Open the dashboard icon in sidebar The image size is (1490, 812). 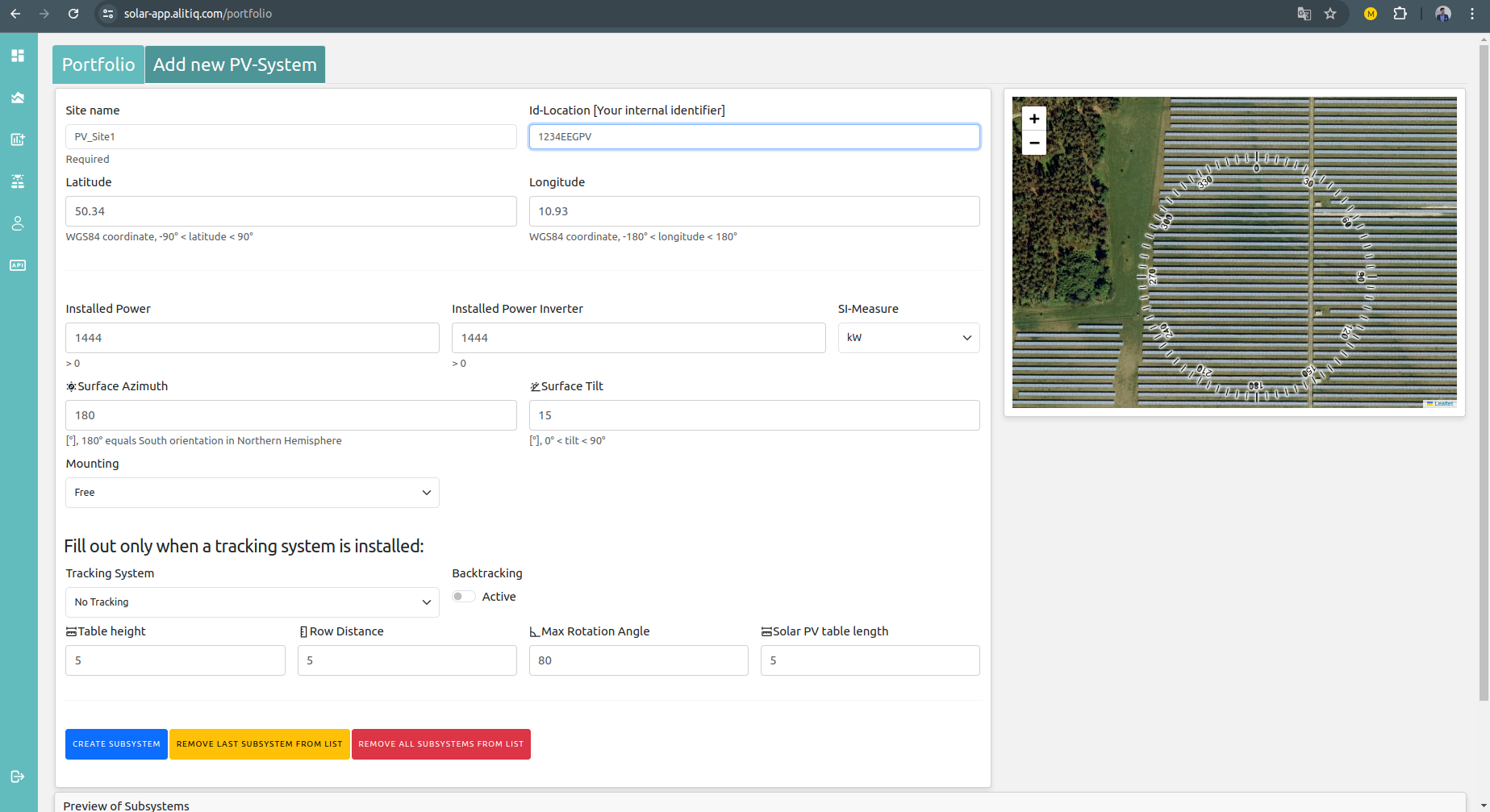click(x=18, y=56)
